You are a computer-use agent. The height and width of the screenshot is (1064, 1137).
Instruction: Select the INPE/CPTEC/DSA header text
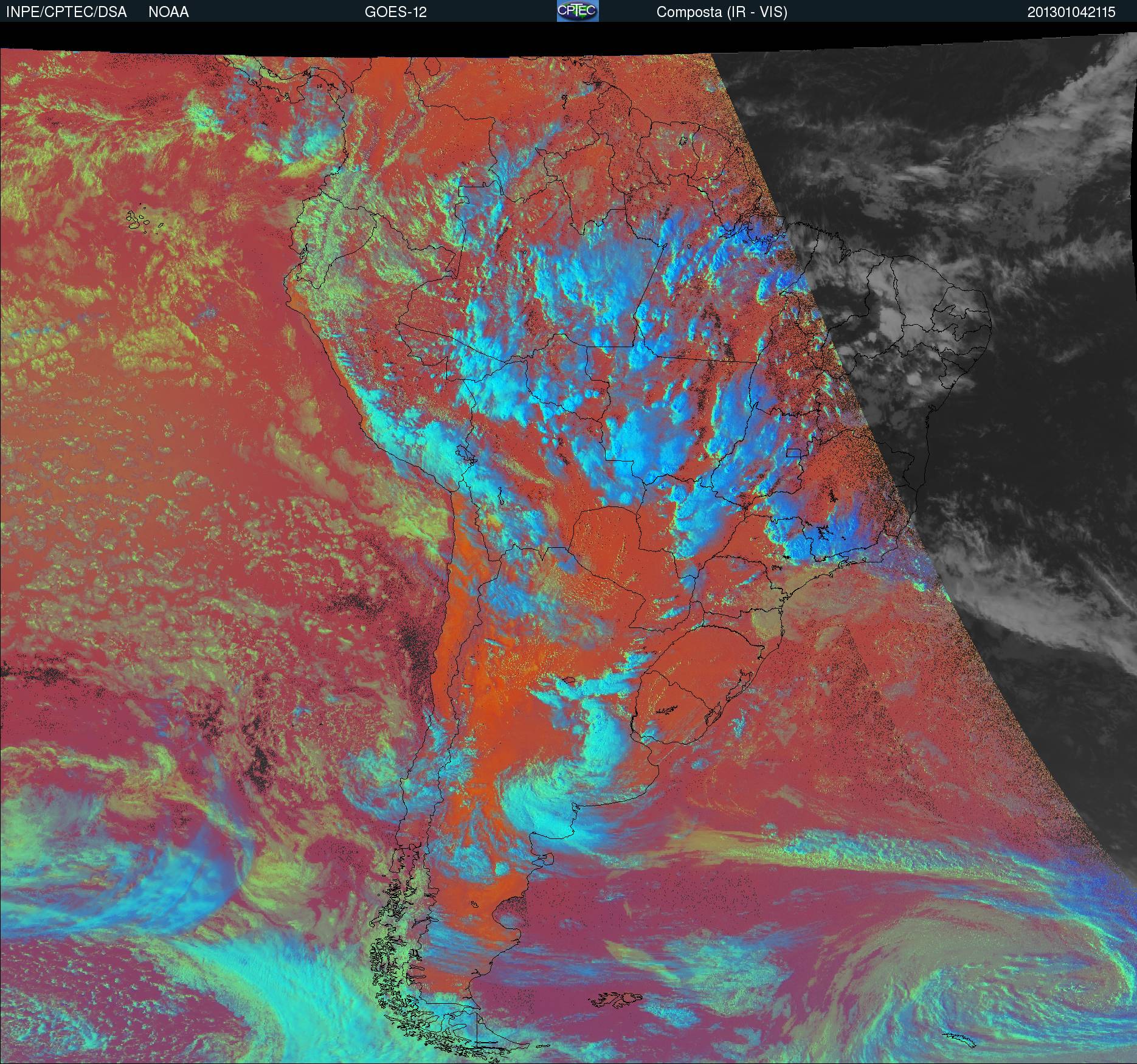click(x=66, y=12)
